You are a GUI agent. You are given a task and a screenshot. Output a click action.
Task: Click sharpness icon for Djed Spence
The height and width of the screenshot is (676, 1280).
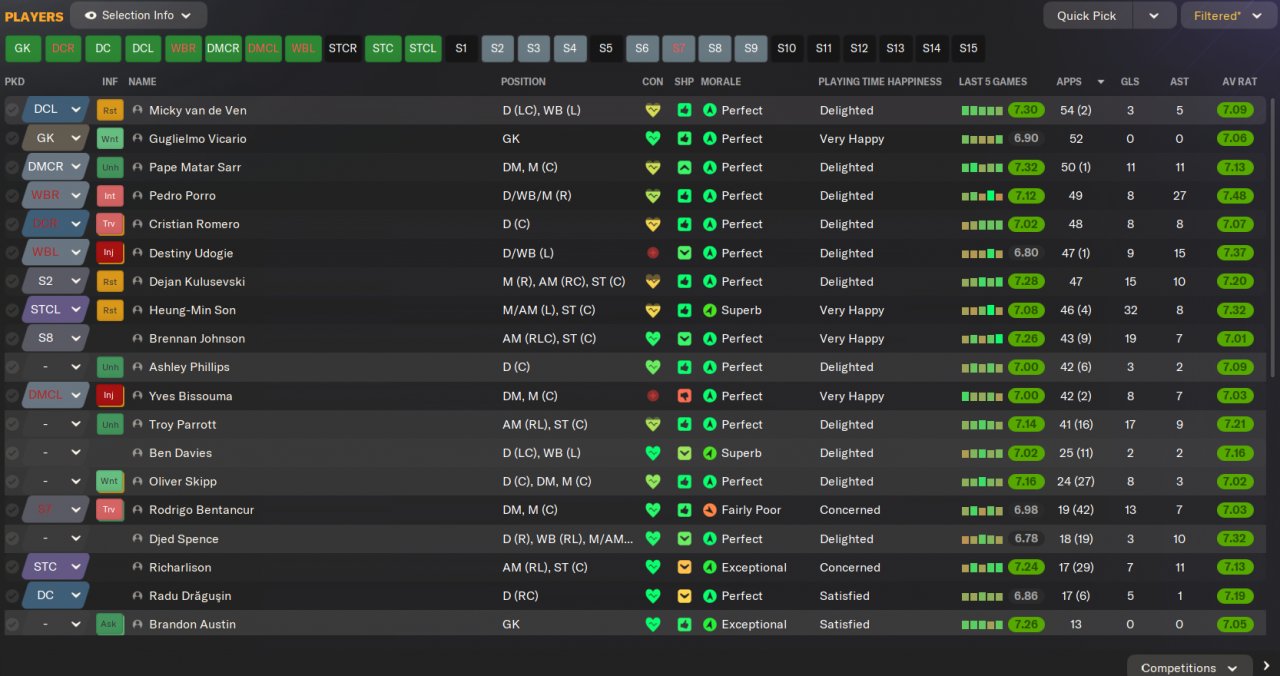click(x=684, y=539)
